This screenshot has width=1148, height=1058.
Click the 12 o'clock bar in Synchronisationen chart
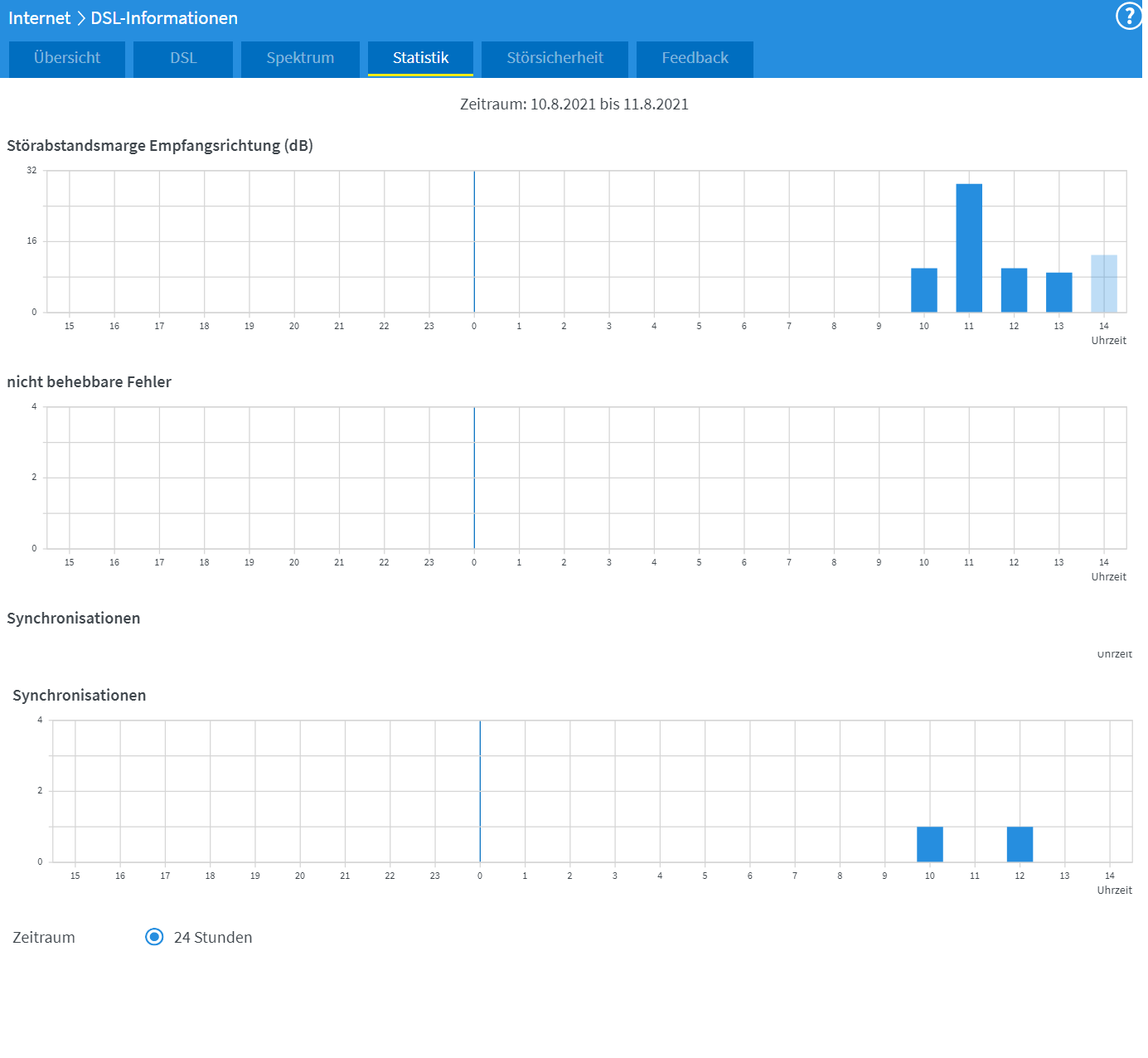[1020, 844]
